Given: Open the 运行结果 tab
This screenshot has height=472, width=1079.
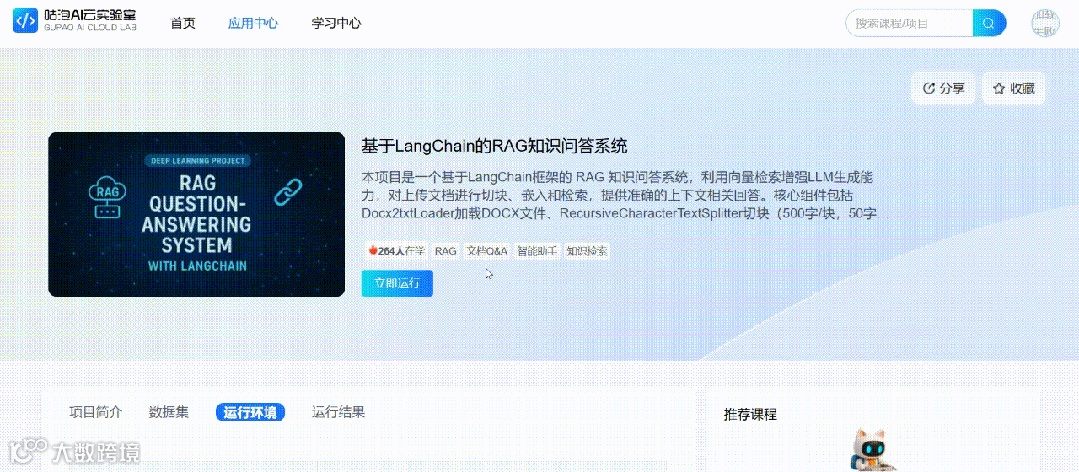Looking at the screenshot, I should pyautogui.click(x=338, y=412).
